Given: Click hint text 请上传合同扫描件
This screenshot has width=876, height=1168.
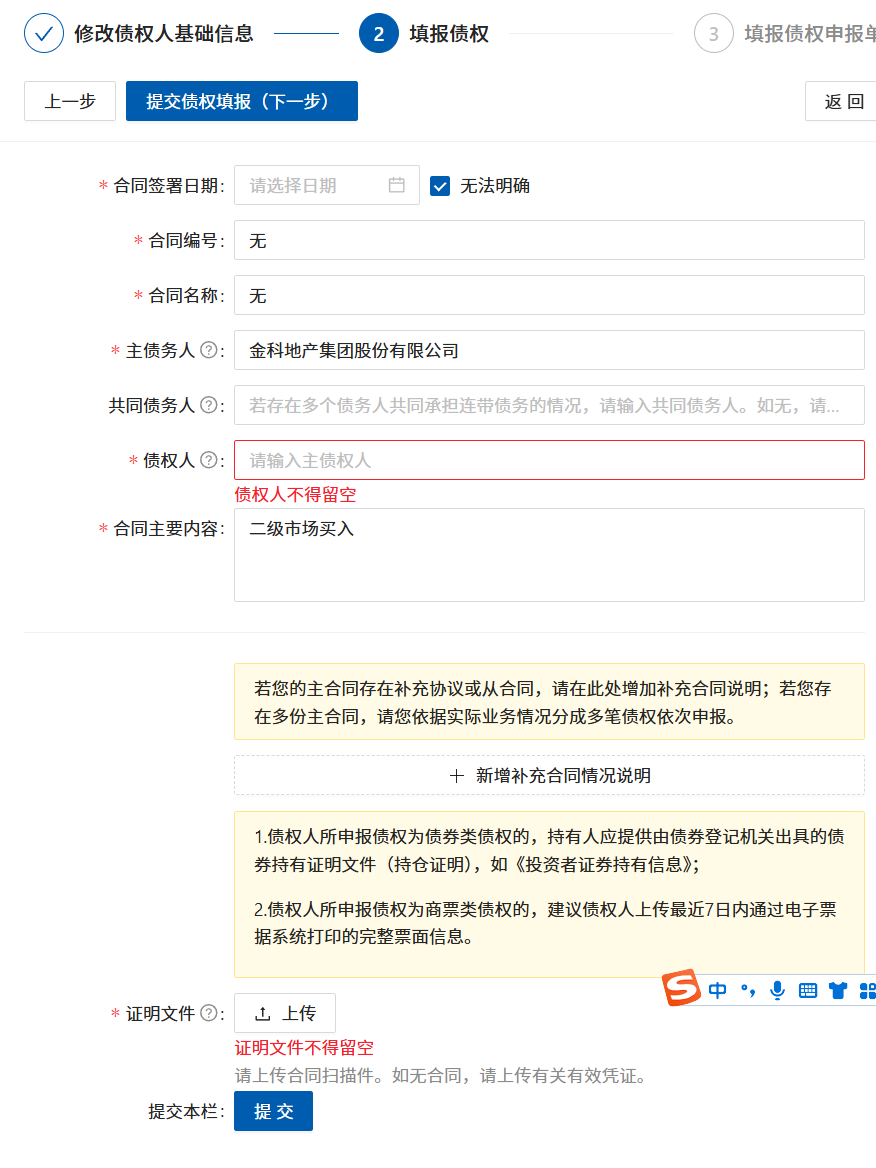Looking at the screenshot, I should tap(442, 1076).
